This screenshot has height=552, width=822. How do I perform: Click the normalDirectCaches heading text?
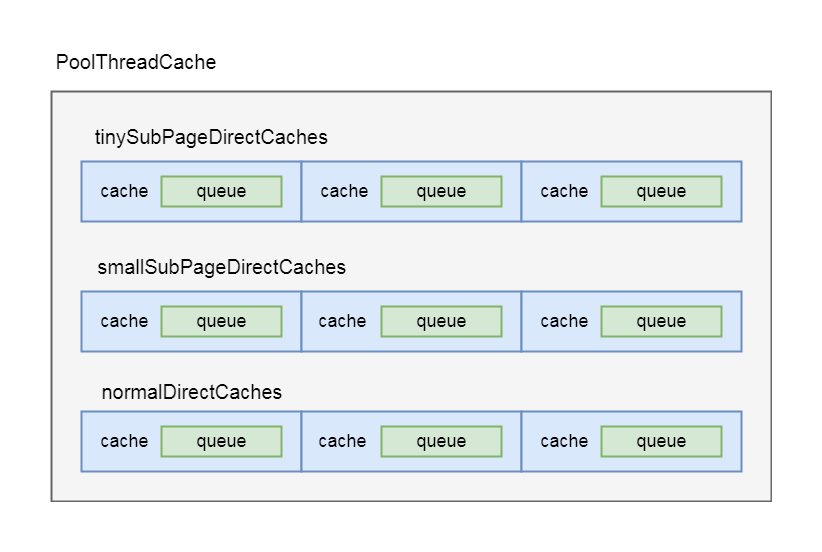(x=191, y=392)
